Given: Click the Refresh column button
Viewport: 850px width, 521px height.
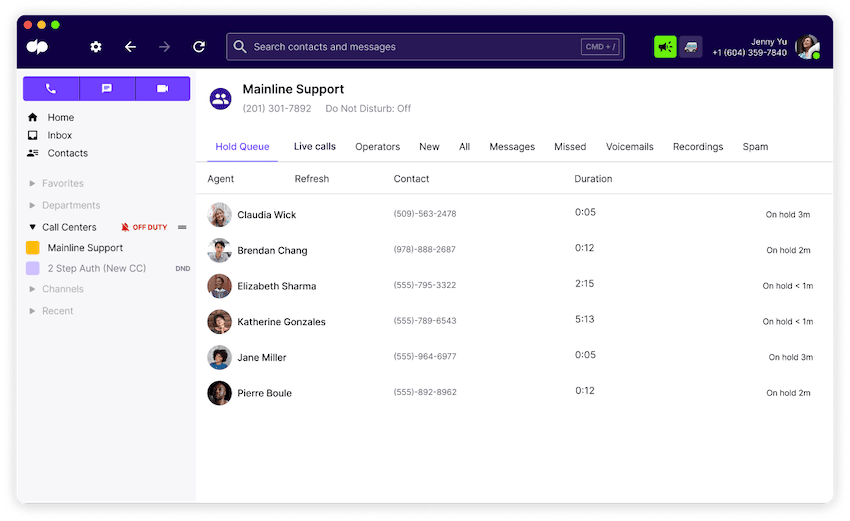Looking at the screenshot, I should (x=312, y=178).
